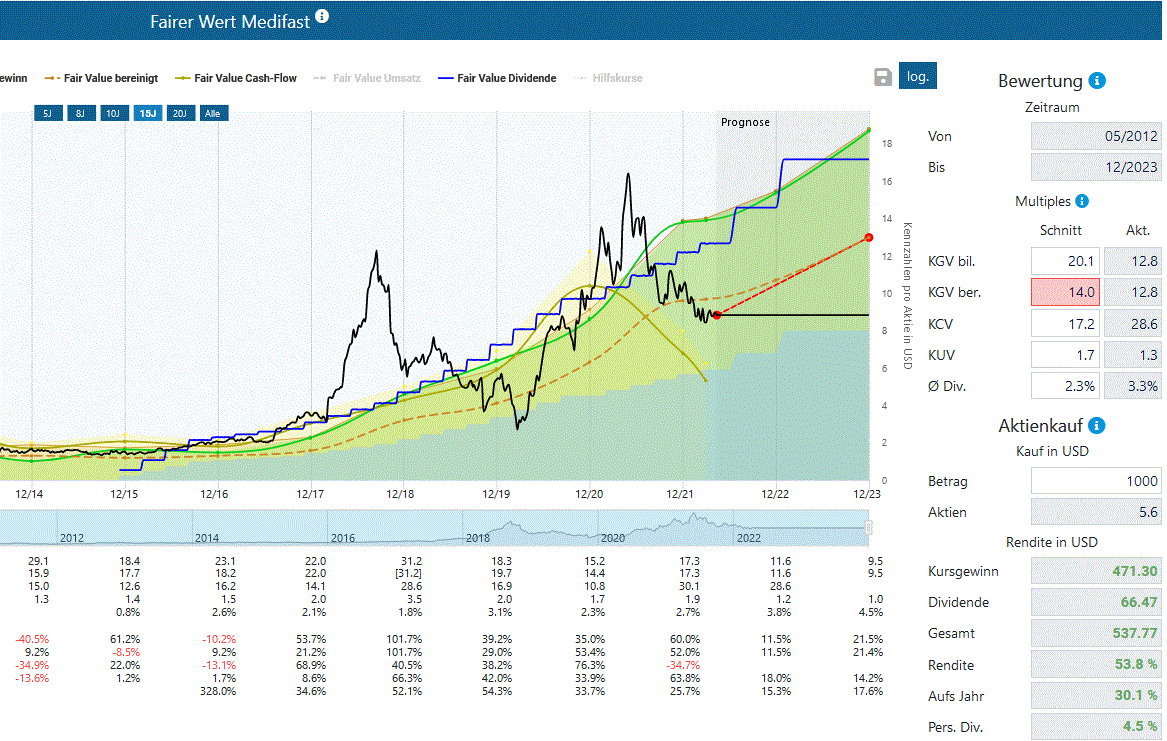This screenshot has height=741, width=1167.
Task: Click the red forecast endpoint marker
Action: (868, 237)
